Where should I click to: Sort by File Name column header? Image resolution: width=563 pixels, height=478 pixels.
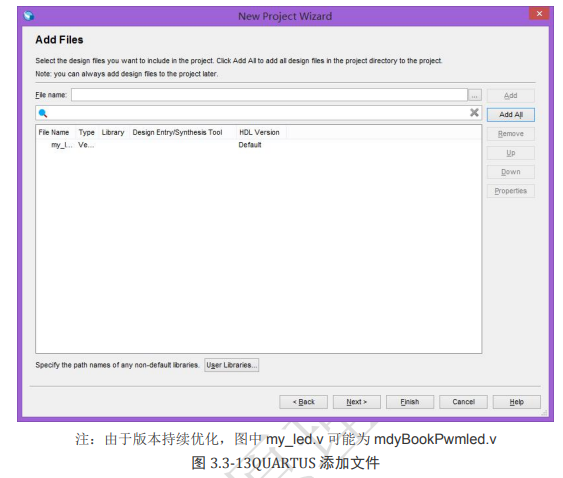[x=54, y=133]
